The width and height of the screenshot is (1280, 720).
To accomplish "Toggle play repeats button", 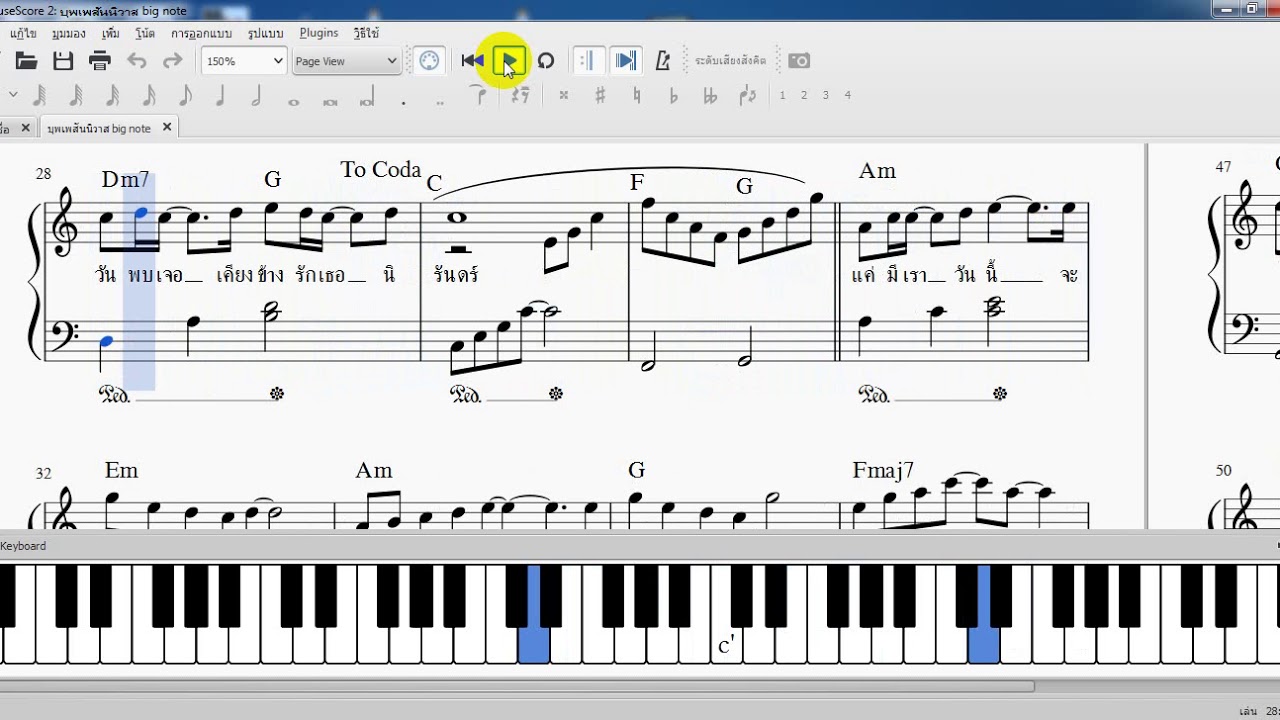I will 587,61.
